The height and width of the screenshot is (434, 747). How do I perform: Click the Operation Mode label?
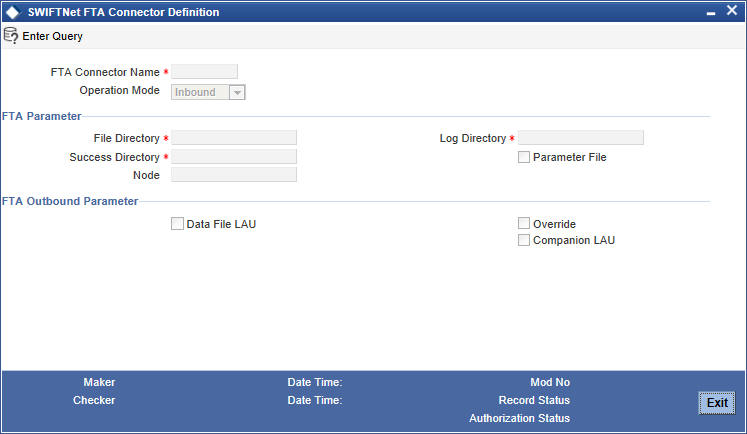point(120,91)
